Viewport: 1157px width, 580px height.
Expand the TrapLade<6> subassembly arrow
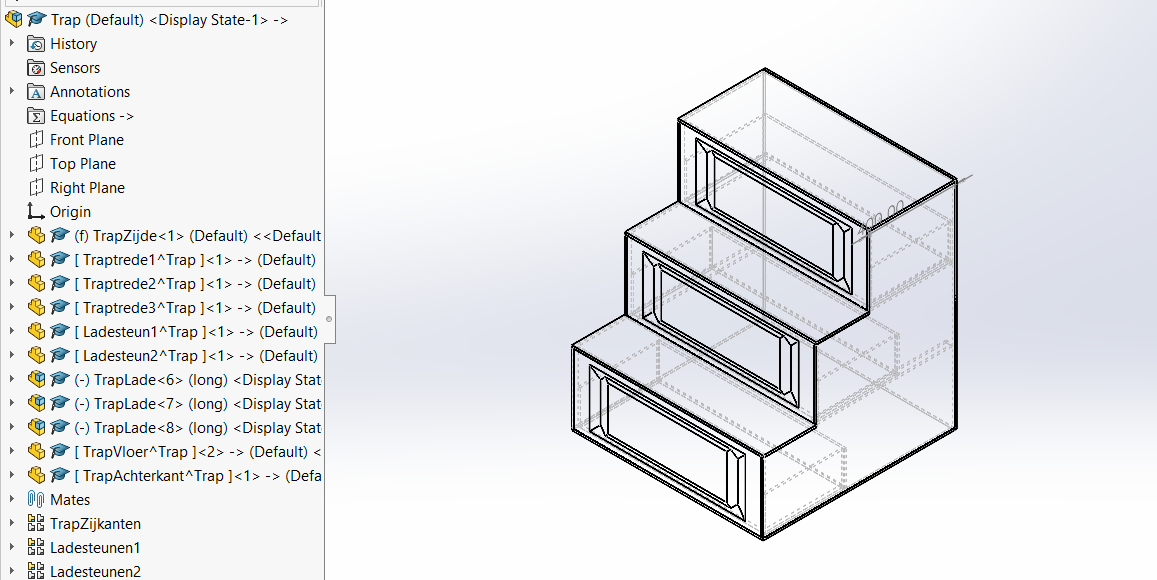coord(12,380)
